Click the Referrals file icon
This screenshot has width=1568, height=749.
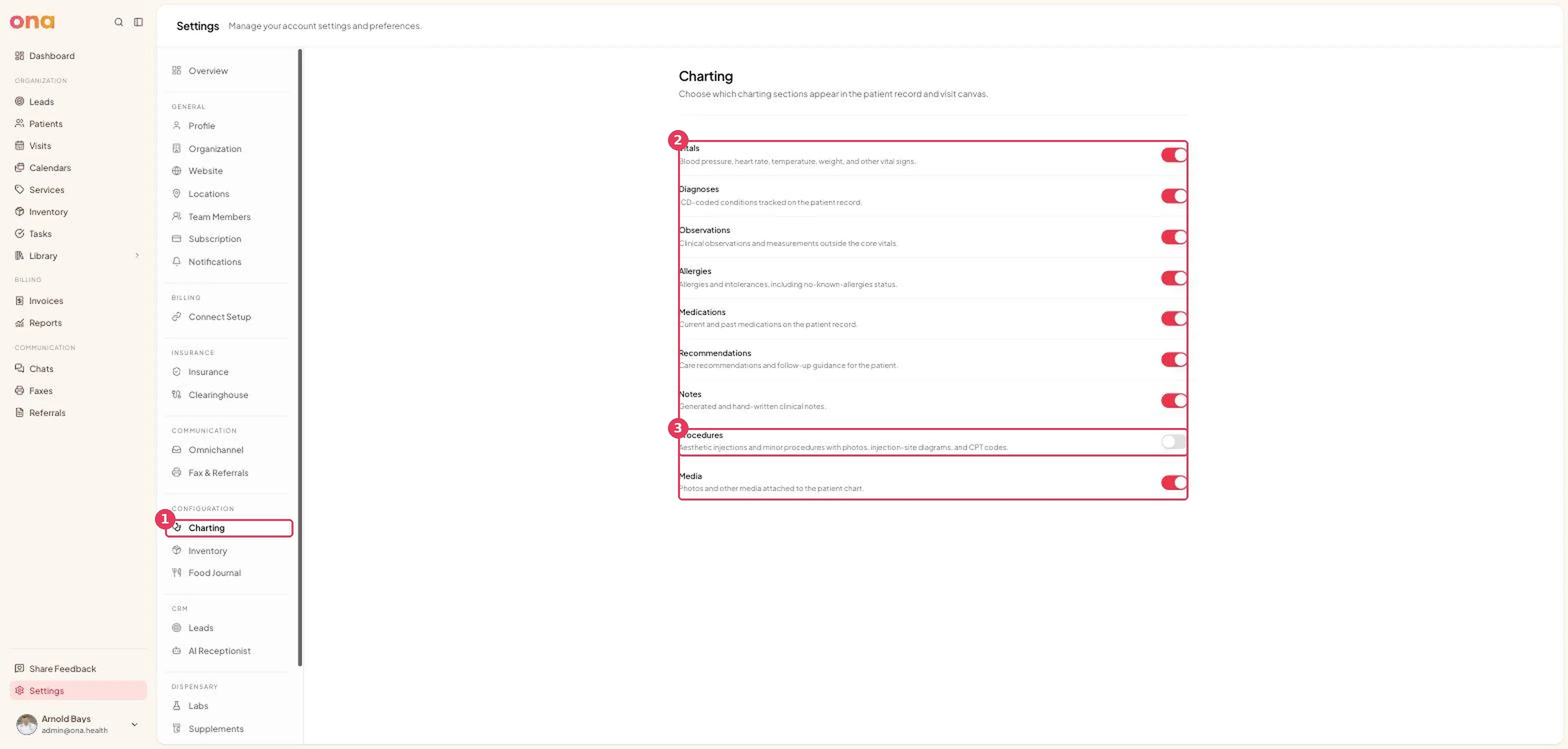(19, 412)
